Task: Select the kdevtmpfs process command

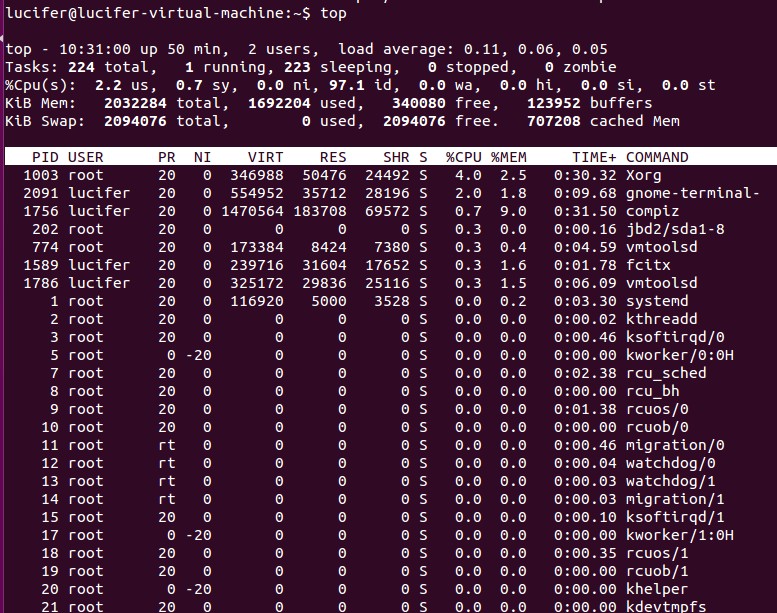Action: coord(666,607)
